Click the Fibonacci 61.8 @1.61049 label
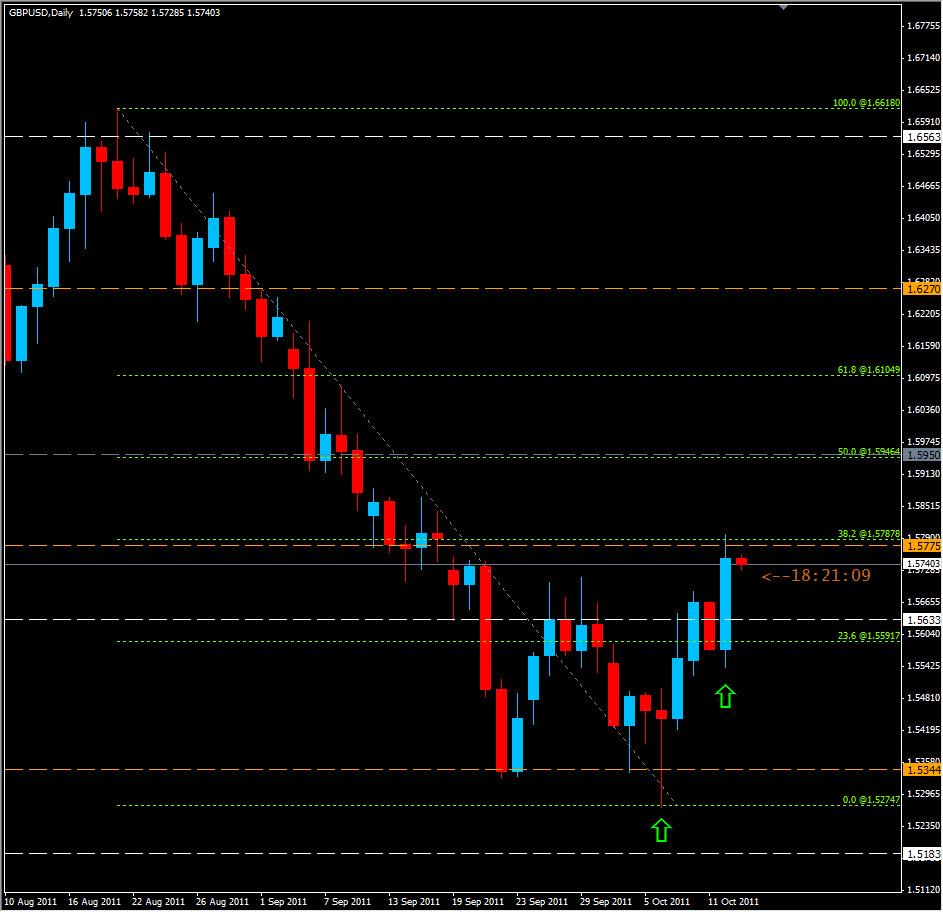Screen dimensions: 943x912 (868, 370)
